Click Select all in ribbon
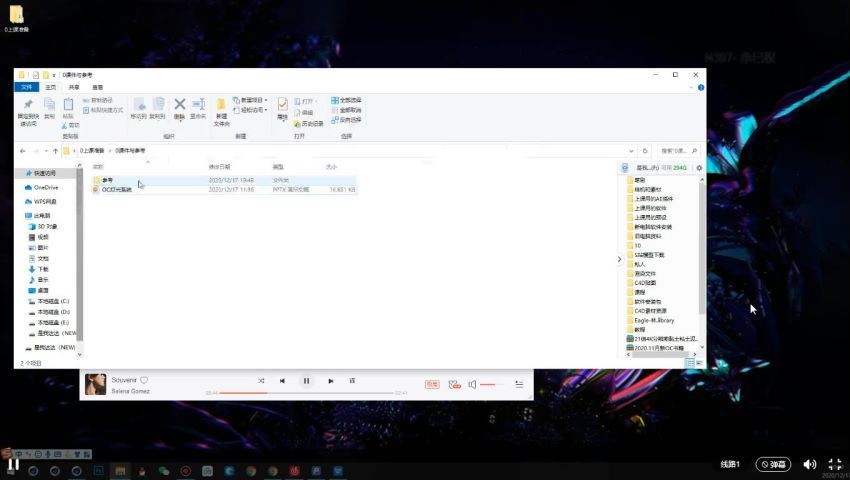The height and width of the screenshot is (480, 850). tap(346, 100)
